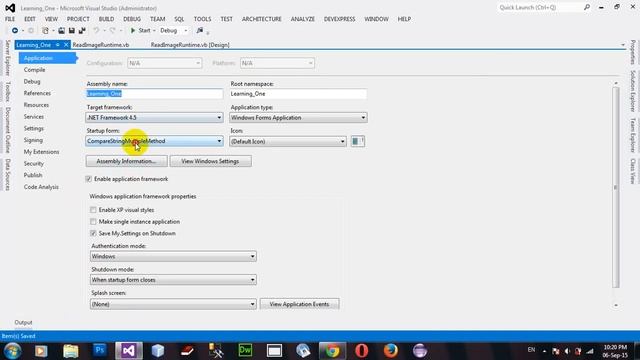This screenshot has height=360, width=640.
Task: Switch to Google Chrome on the taskbar
Action: coord(332,351)
